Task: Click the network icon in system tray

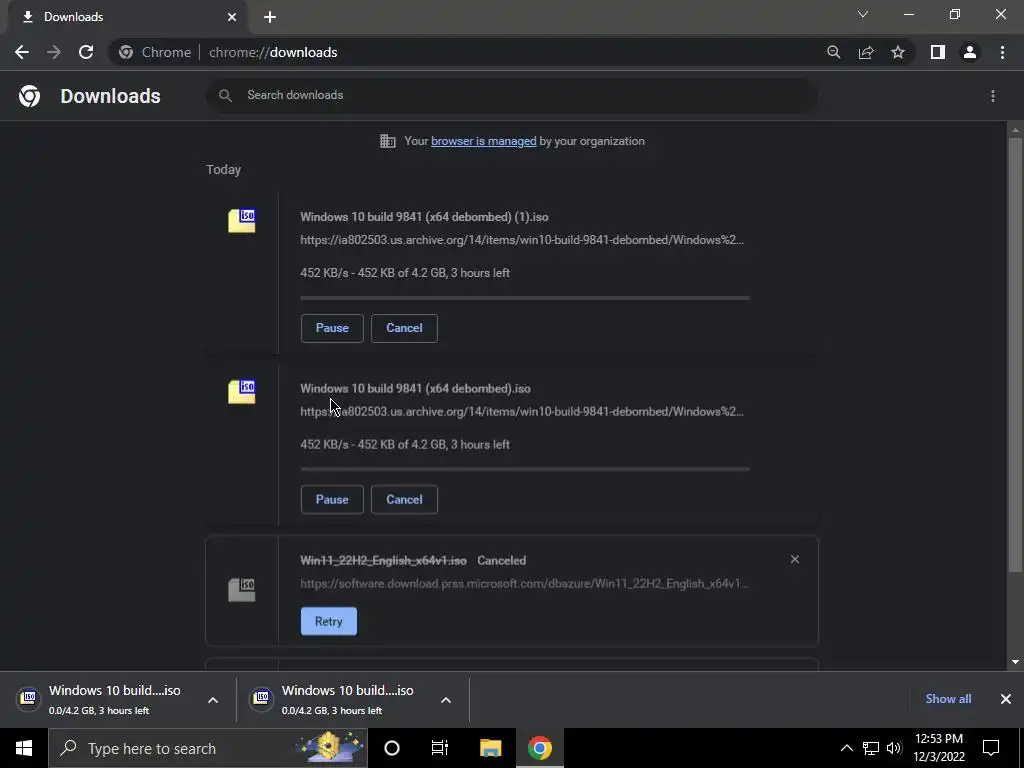Action: (x=871, y=748)
